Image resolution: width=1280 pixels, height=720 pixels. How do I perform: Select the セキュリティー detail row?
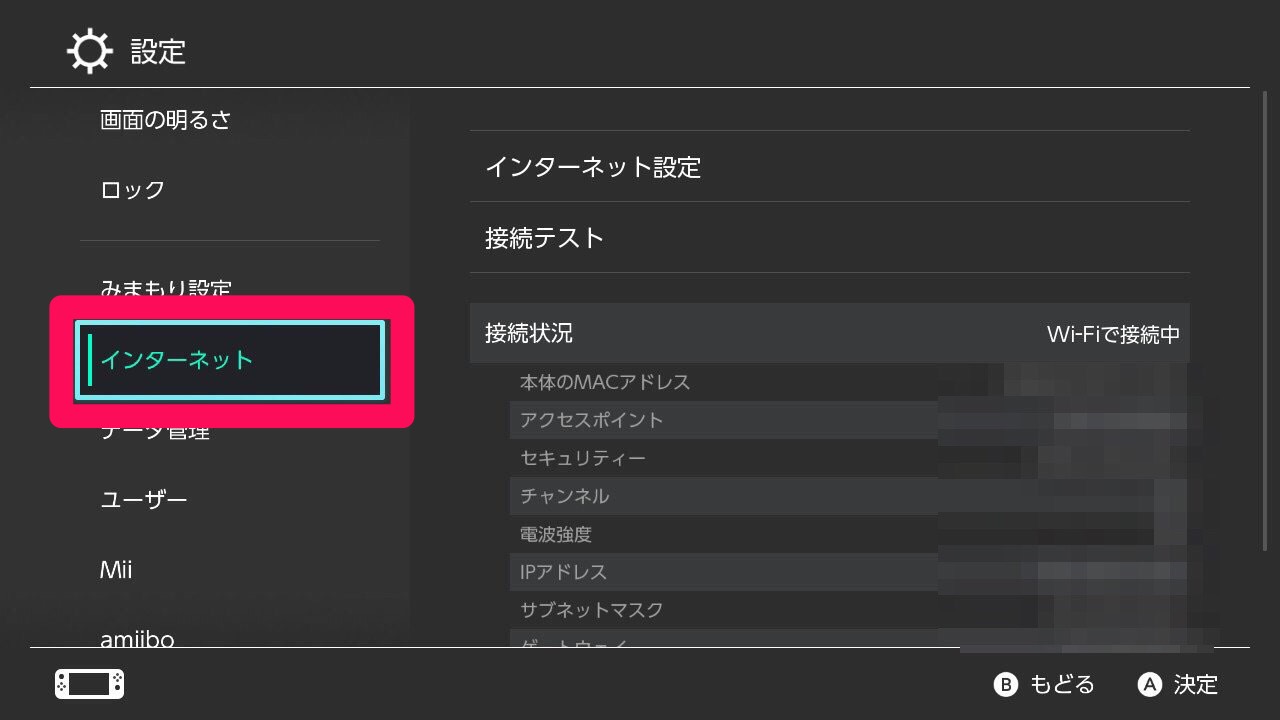pyautogui.click(x=577, y=458)
